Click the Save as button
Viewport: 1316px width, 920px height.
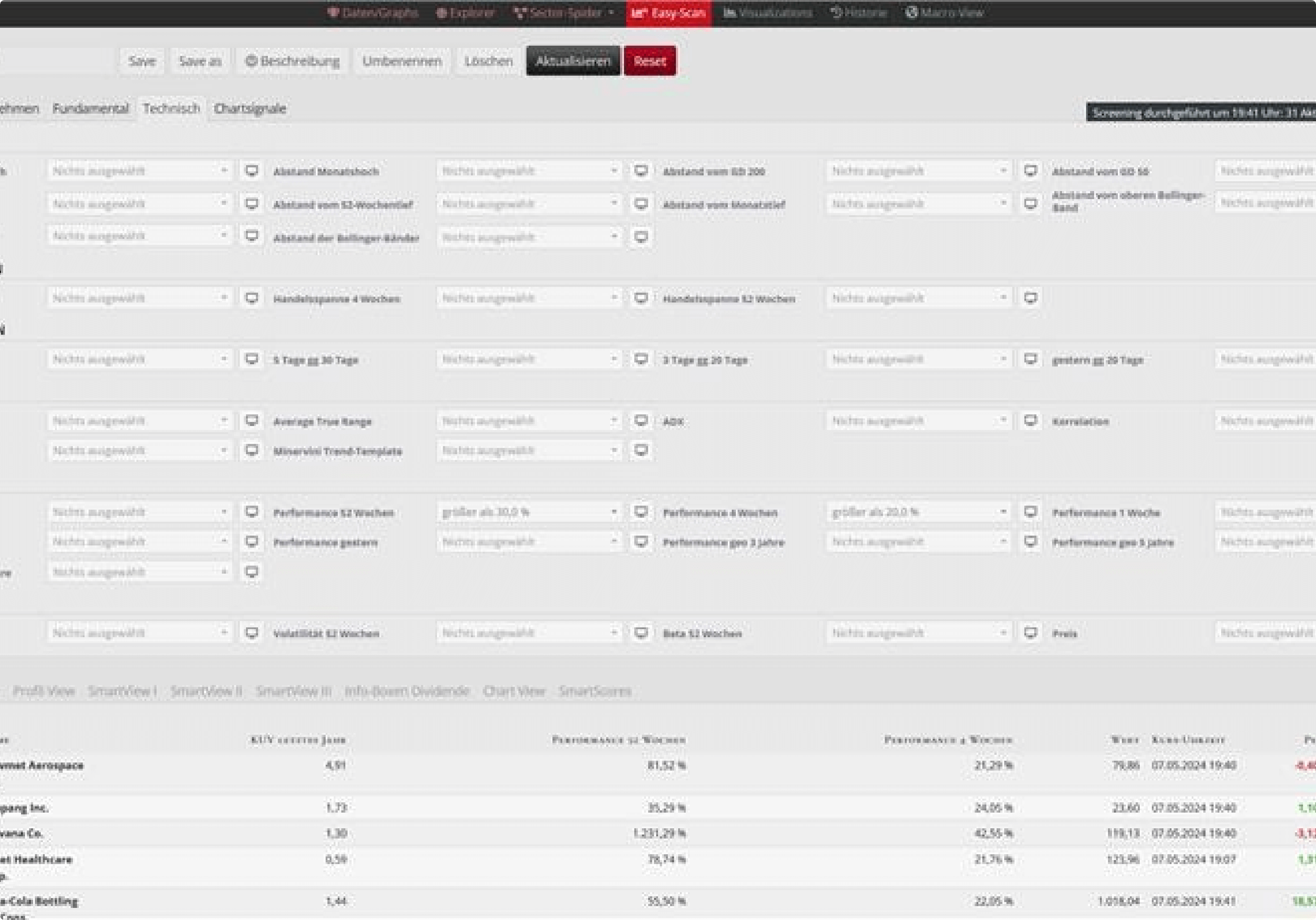point(200,61)
